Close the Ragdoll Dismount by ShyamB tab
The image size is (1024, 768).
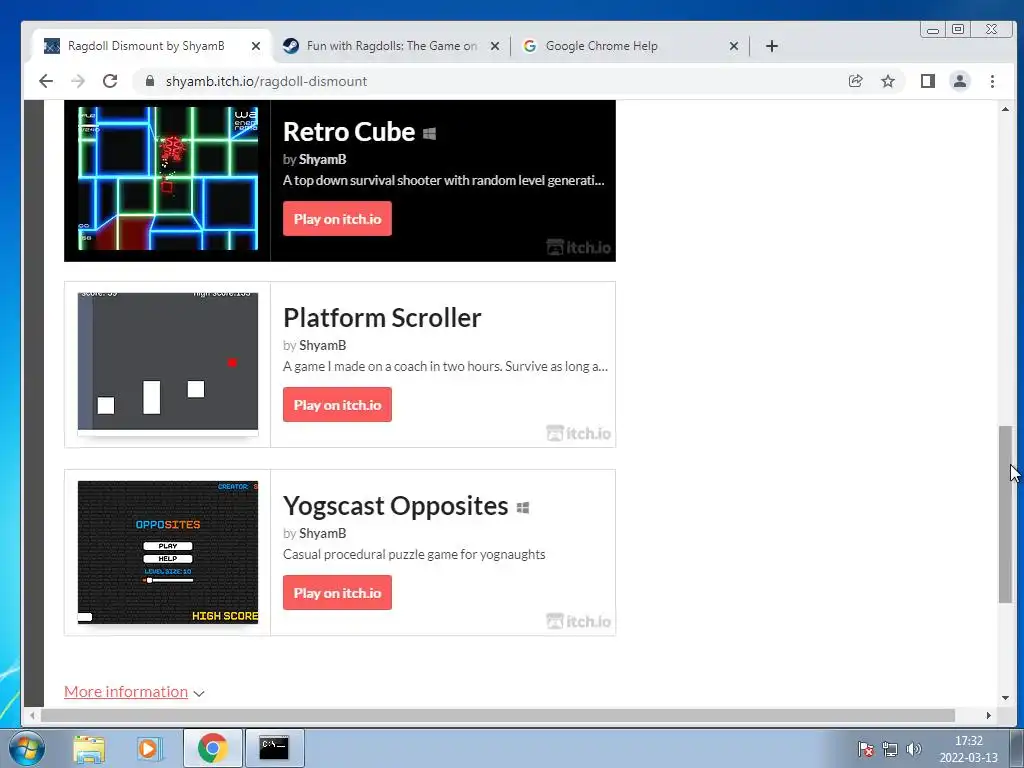click(x=256, y=46)
